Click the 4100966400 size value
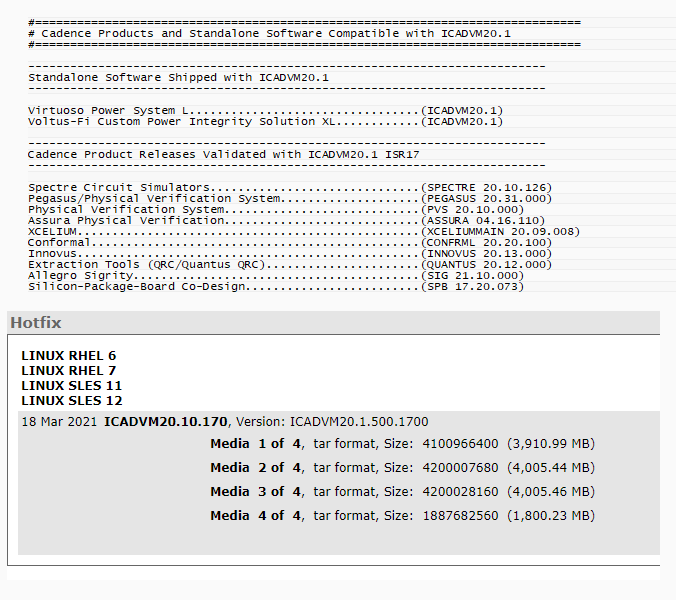The width and height of the screenshot is (676, 600). 460,444
